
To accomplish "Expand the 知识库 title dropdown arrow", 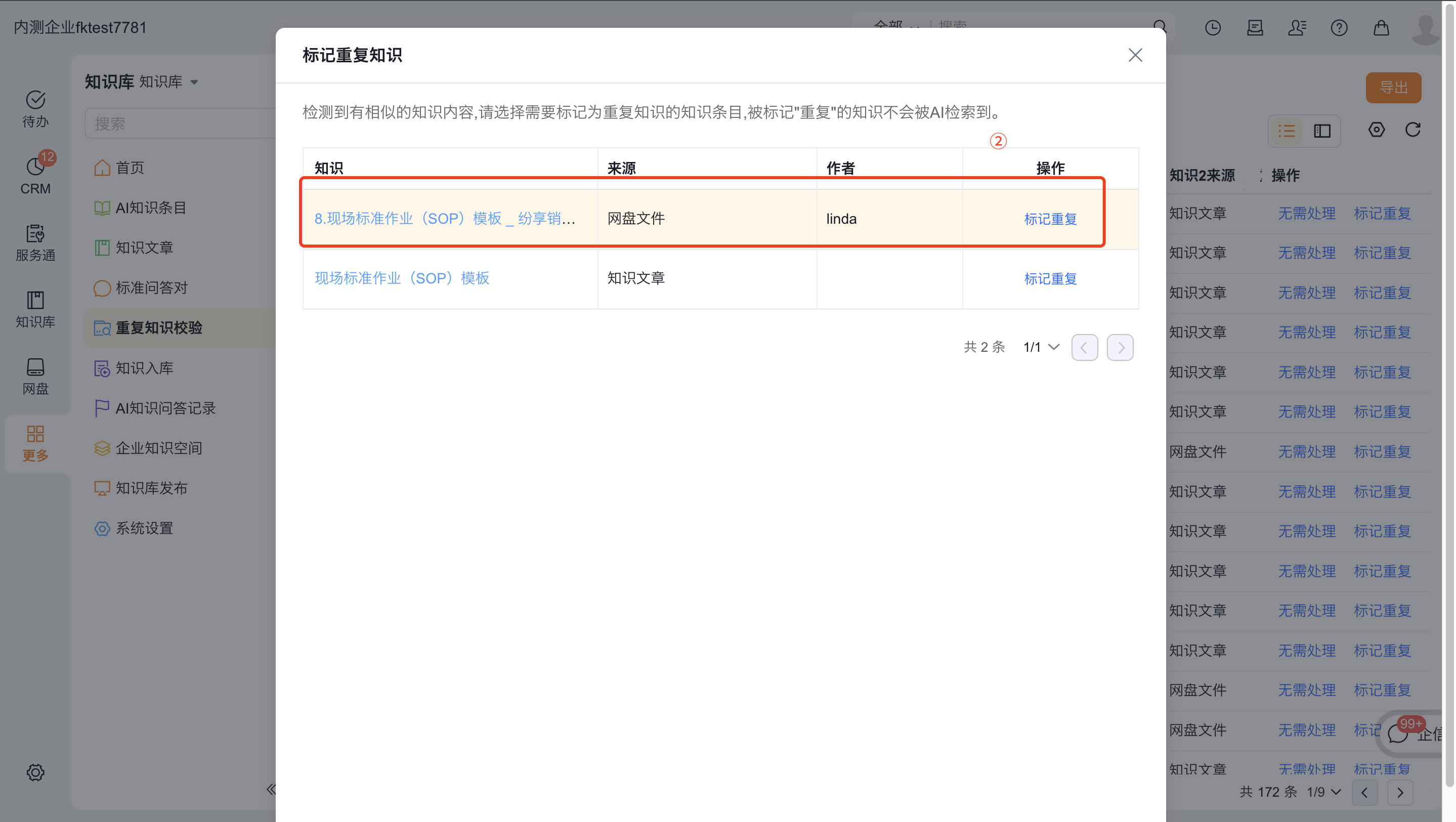I will coord(194,82).
